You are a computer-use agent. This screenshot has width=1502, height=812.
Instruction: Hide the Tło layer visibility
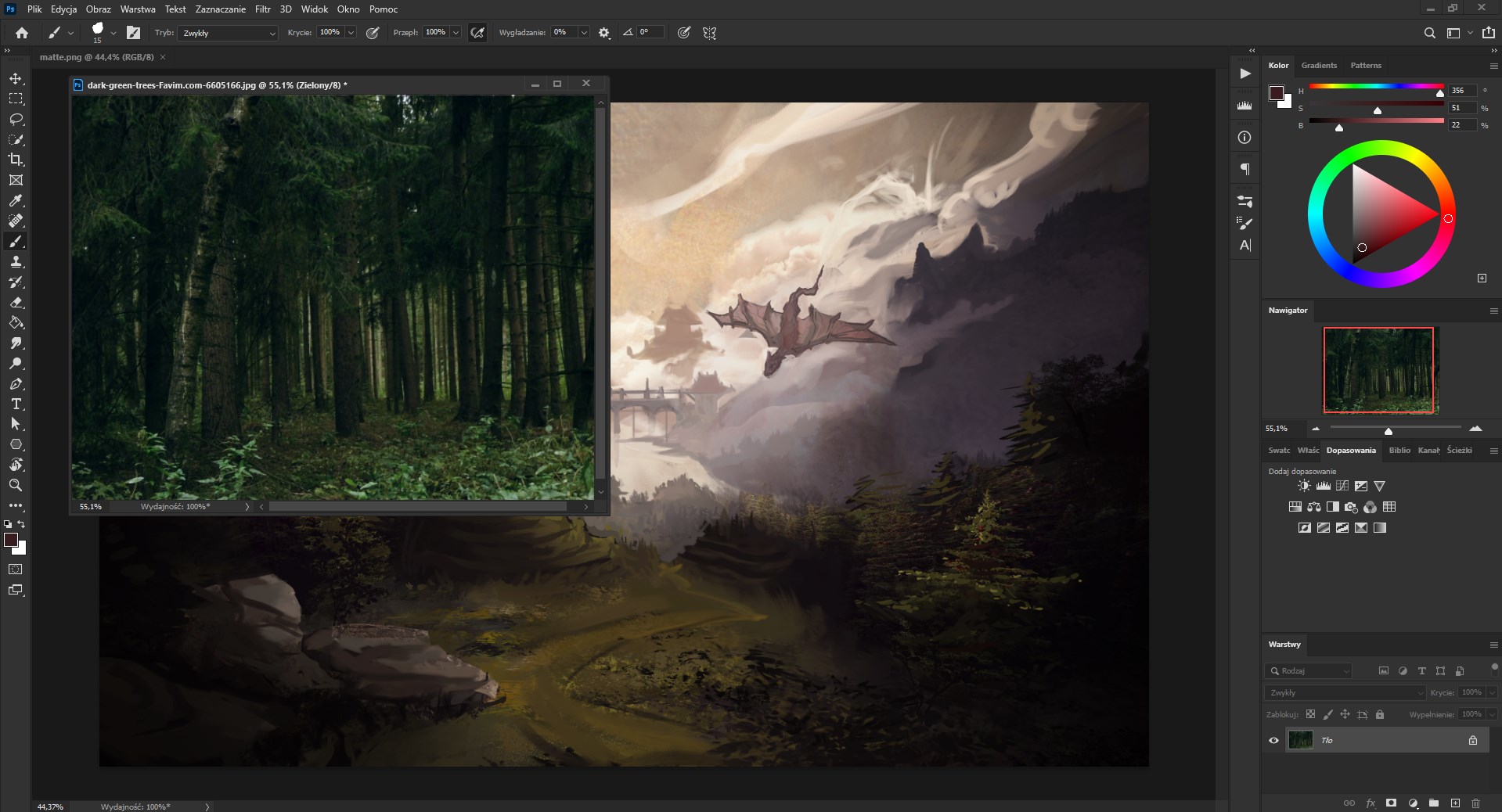pyautogui.click(x=1273, y=740)
